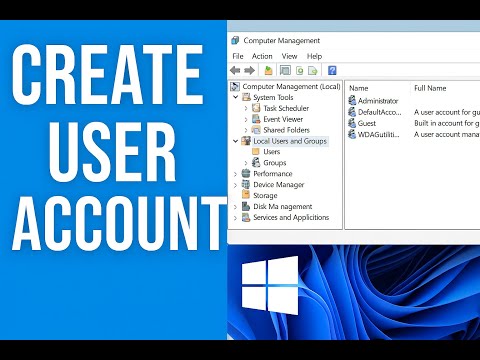Open the Action menu
This screenshot has height=360, width=480.
pos(262,56)
